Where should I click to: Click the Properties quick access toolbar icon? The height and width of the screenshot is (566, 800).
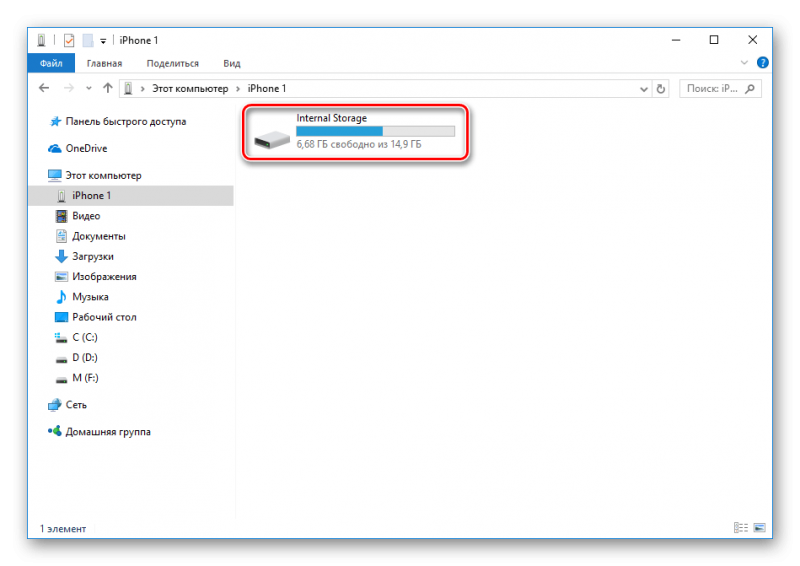coord(69,40)
